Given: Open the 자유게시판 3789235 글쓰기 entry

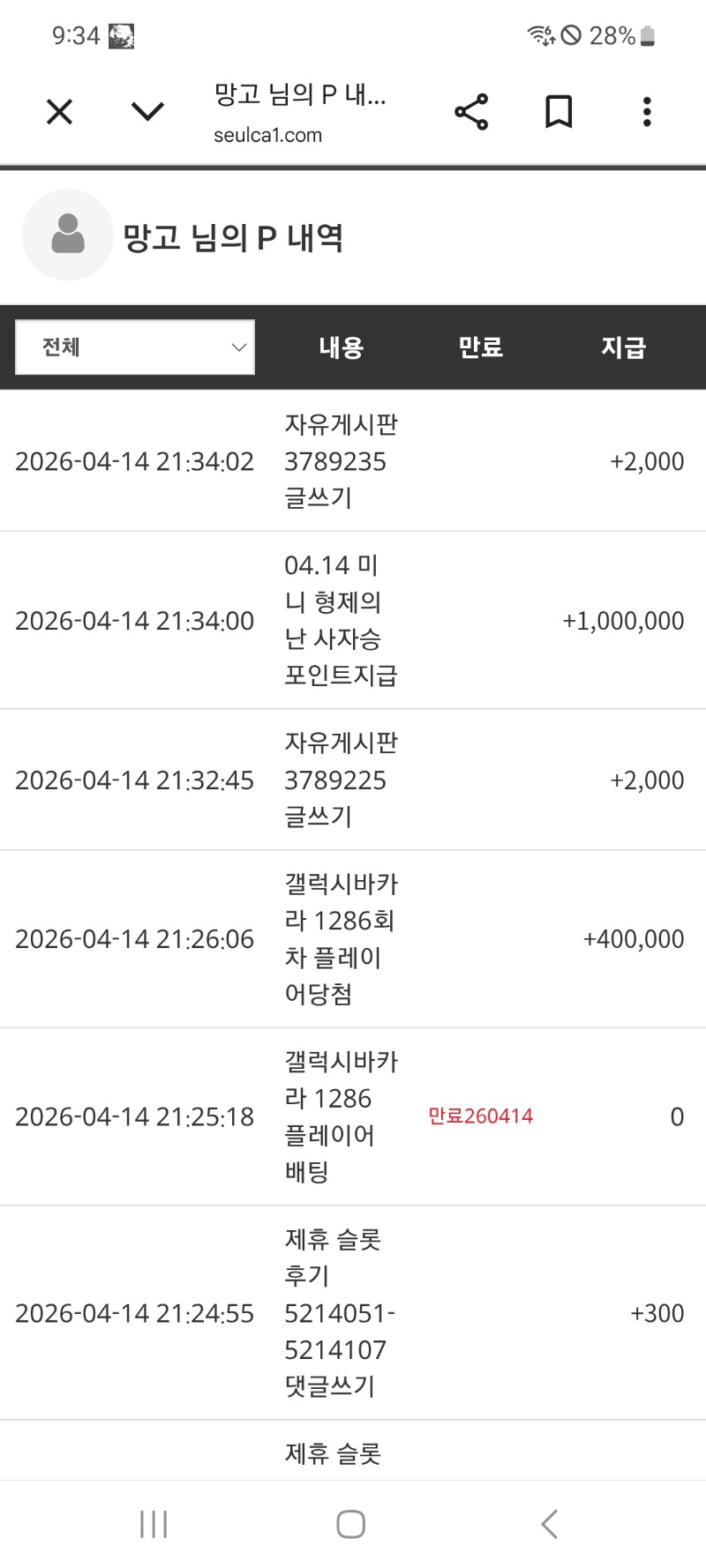Looking at the screenshot, I should [341, 461].
